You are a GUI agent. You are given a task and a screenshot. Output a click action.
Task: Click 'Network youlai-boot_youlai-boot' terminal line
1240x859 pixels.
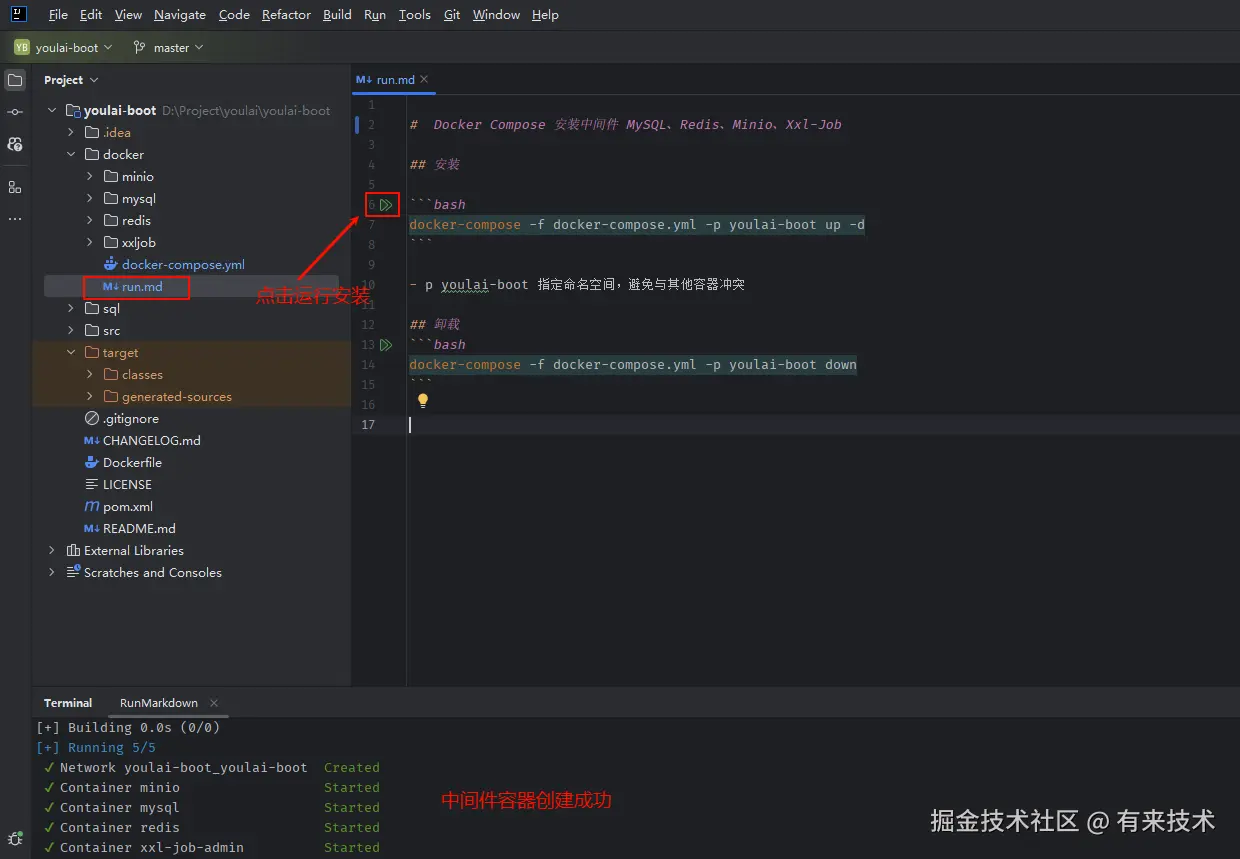[x=183, y=767]
